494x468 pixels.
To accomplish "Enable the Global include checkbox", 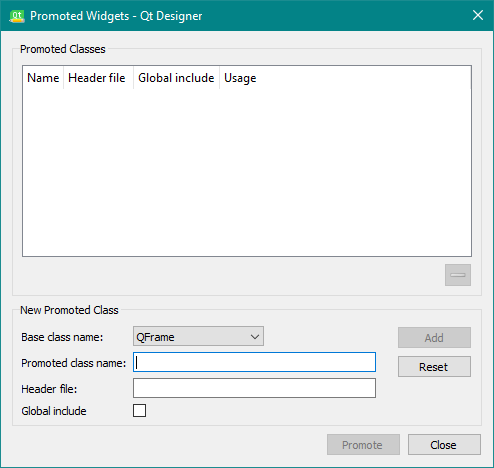I will [x=139, y=411].
